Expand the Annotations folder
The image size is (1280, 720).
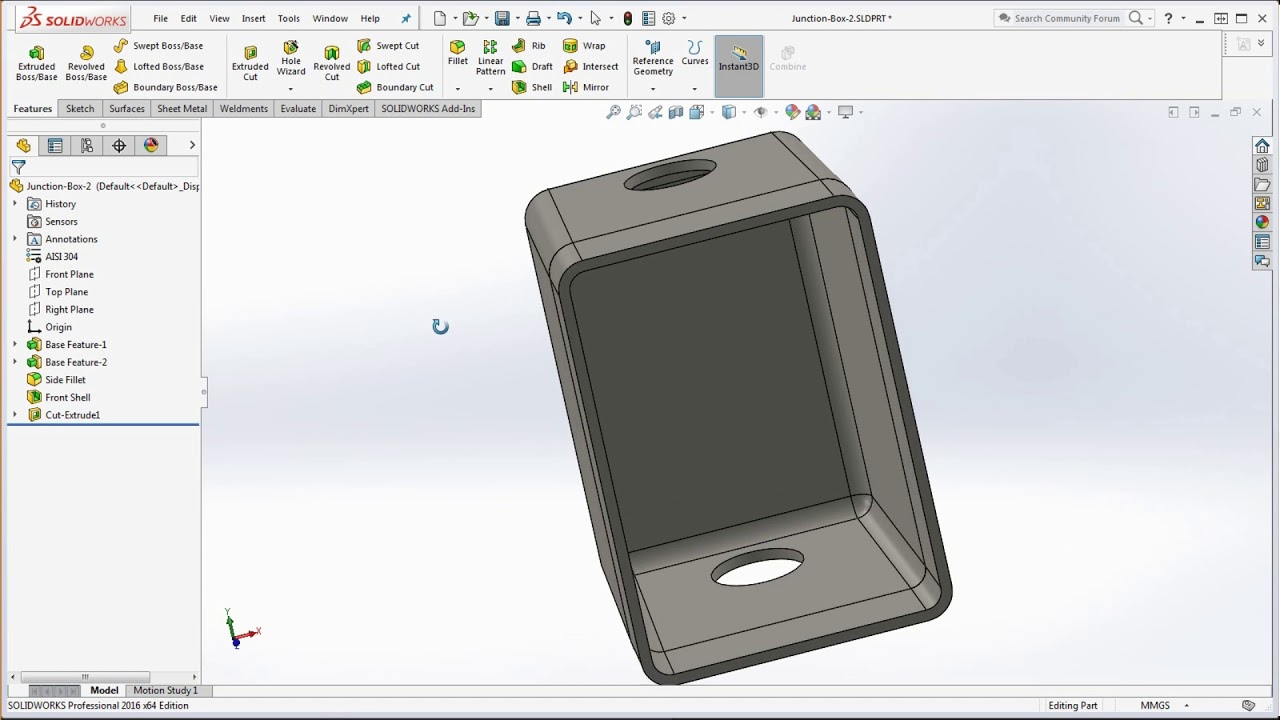click(15, 239)
